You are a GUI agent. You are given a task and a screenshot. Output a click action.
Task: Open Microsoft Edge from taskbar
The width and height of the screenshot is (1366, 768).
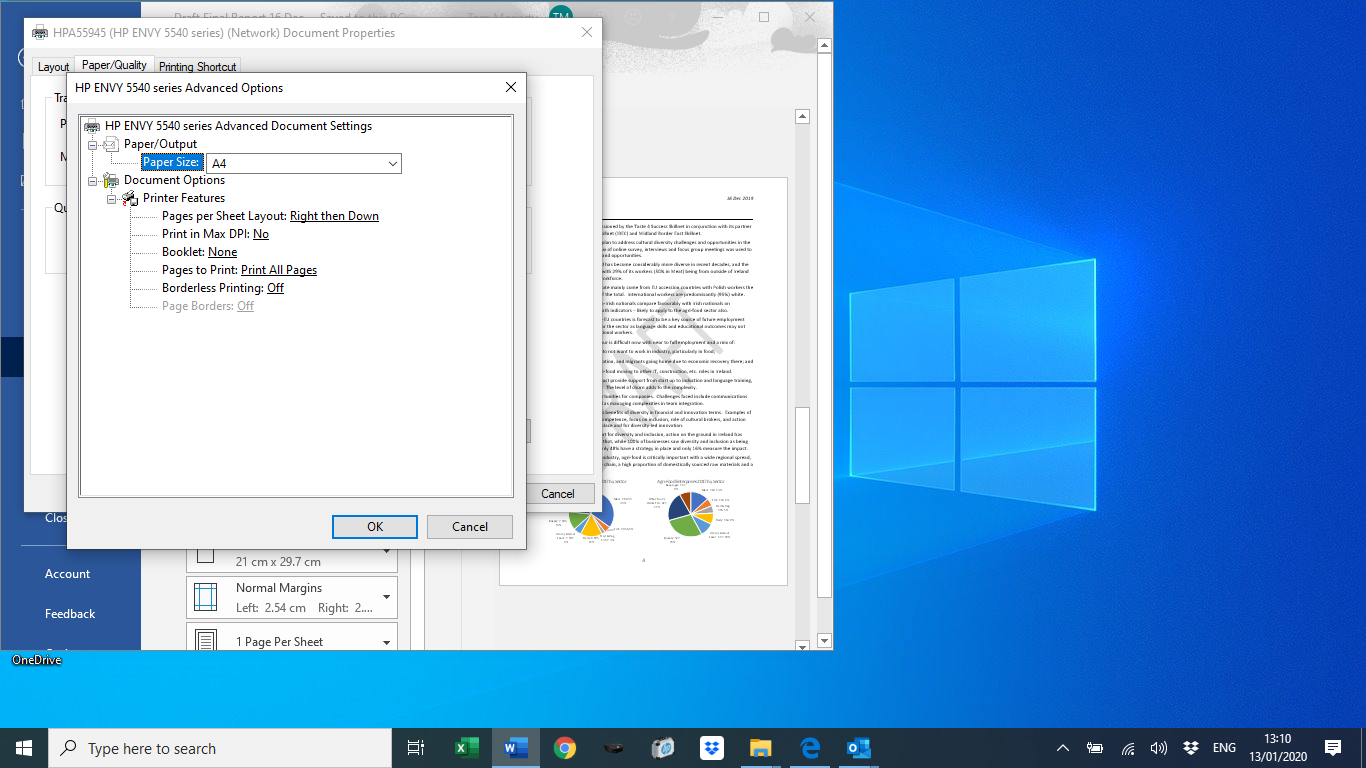(810, 748)
